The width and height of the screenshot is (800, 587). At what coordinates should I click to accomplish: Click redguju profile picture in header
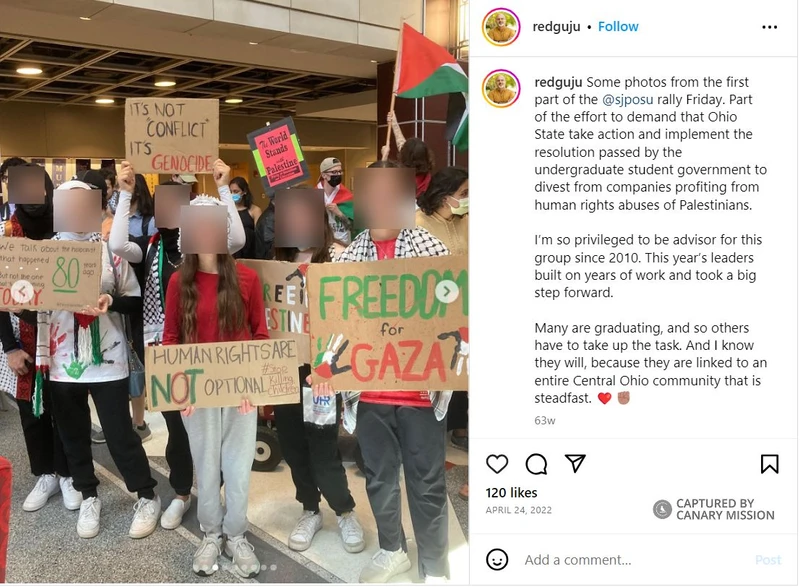coord(501,27)
